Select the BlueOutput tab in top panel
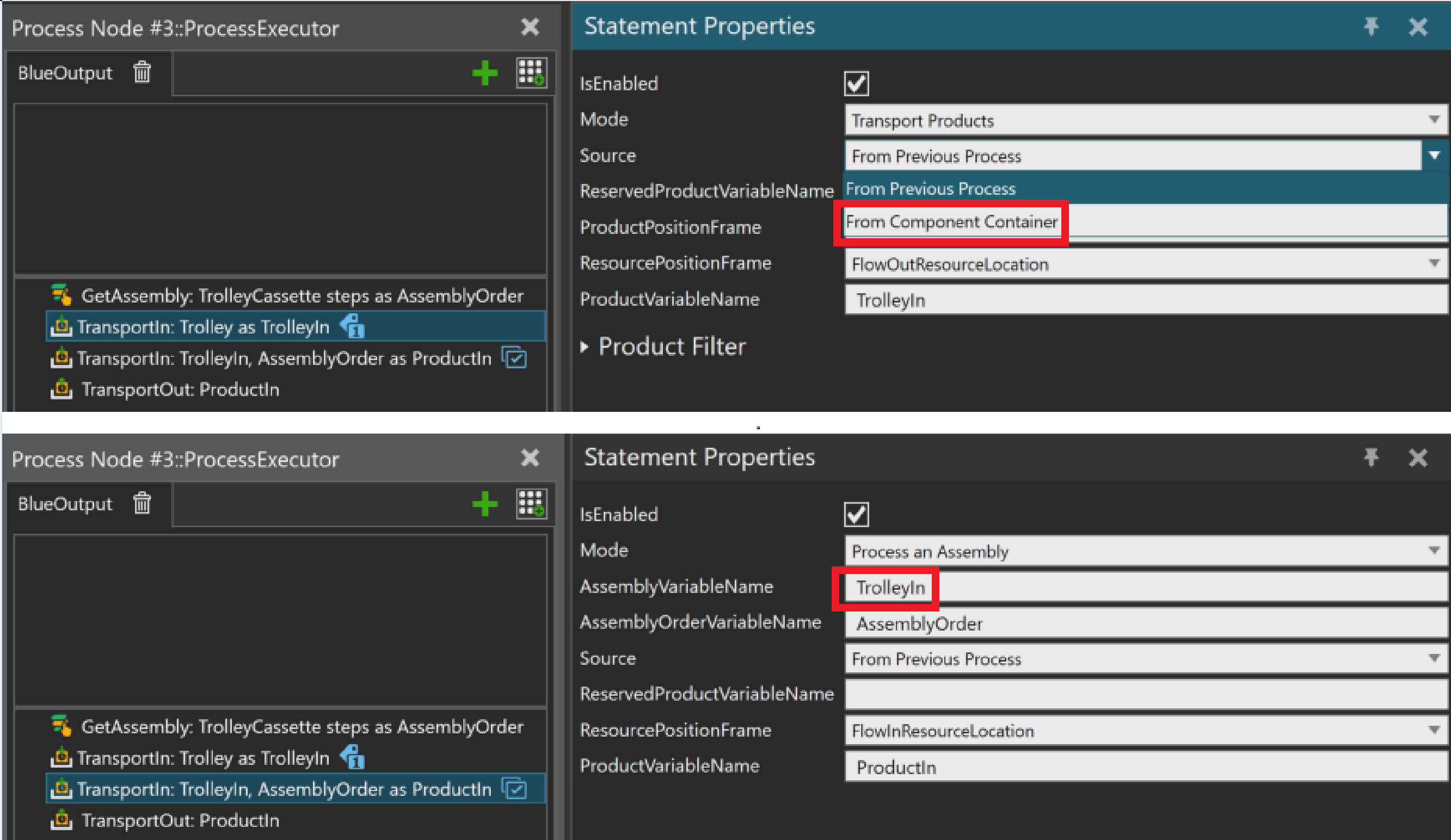The height and width of the screenshot is (840, 1451). tap(65, 73)
